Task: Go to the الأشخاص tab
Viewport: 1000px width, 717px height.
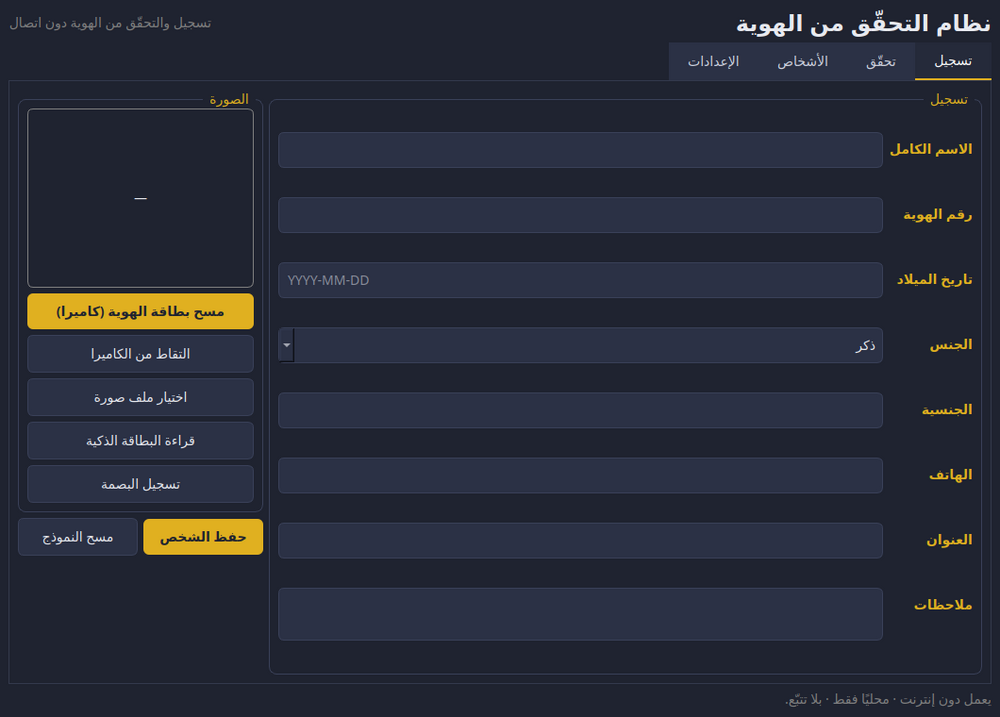Action: tap(802, 62)
